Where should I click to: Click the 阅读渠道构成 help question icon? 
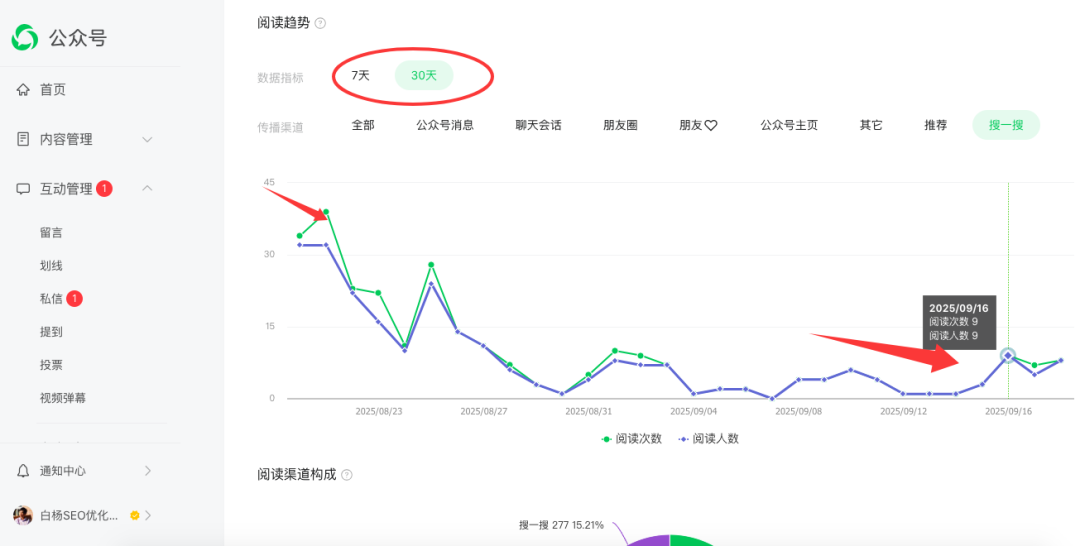pos(347,475)
